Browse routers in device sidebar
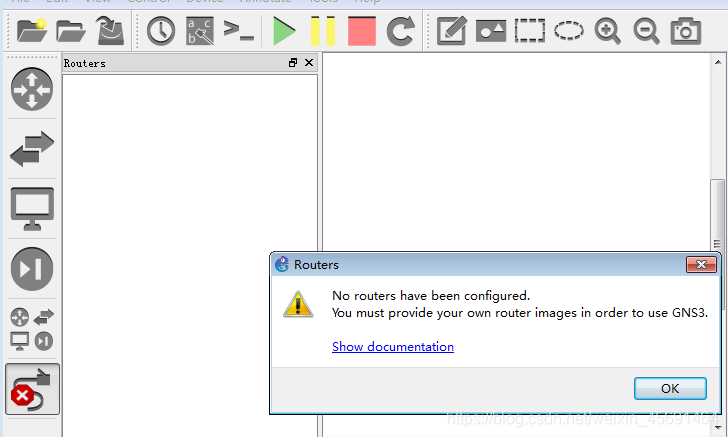Image resolution: width=728 pixels, height=437 pixels. (32, 89)
